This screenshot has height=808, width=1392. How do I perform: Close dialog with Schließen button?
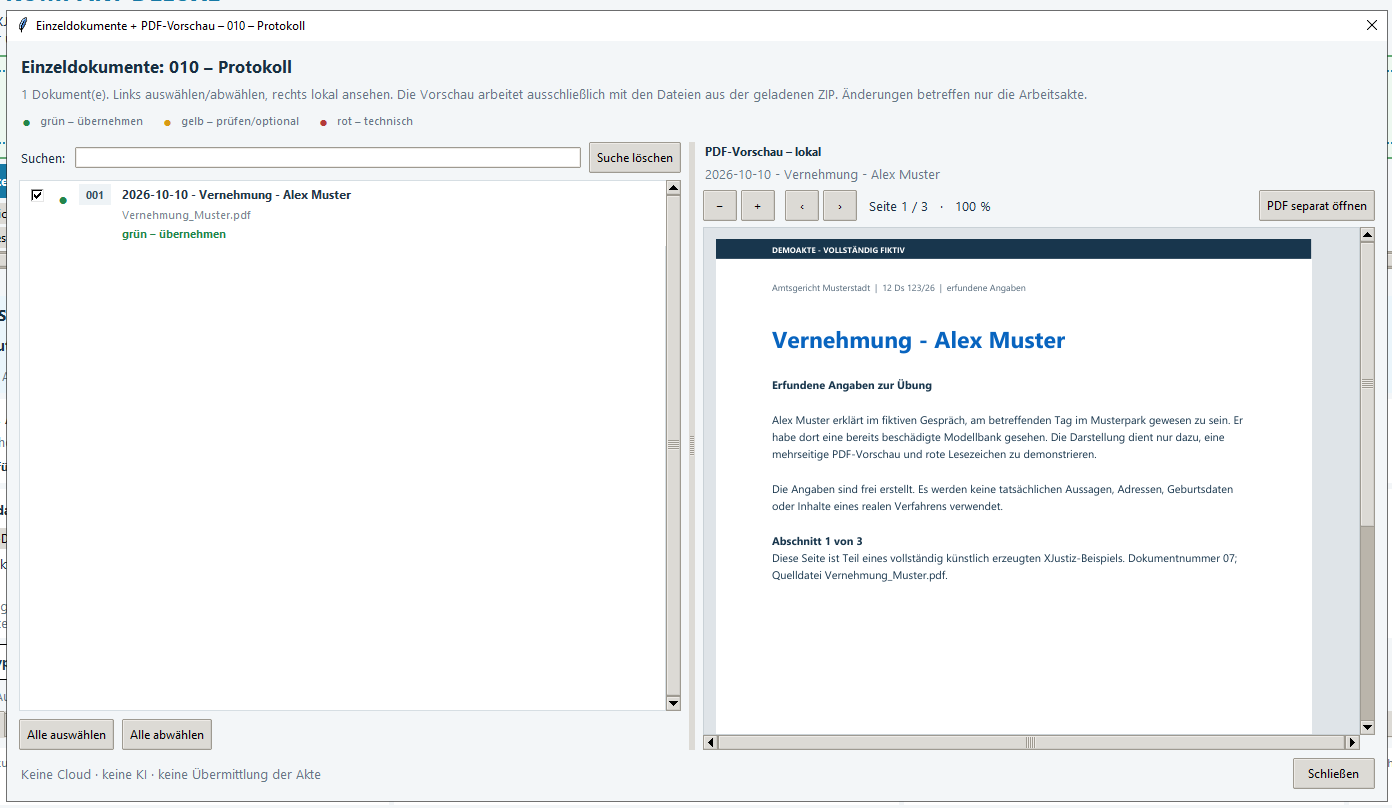pos(1334,773)
